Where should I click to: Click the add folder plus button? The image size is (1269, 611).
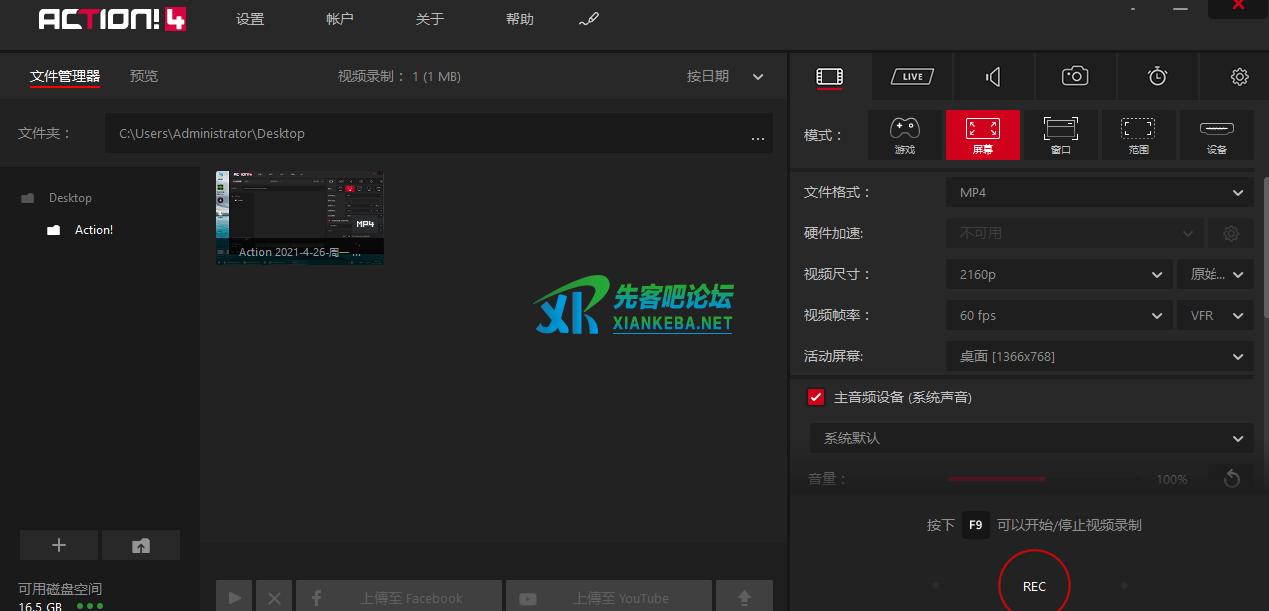point(59,545)
